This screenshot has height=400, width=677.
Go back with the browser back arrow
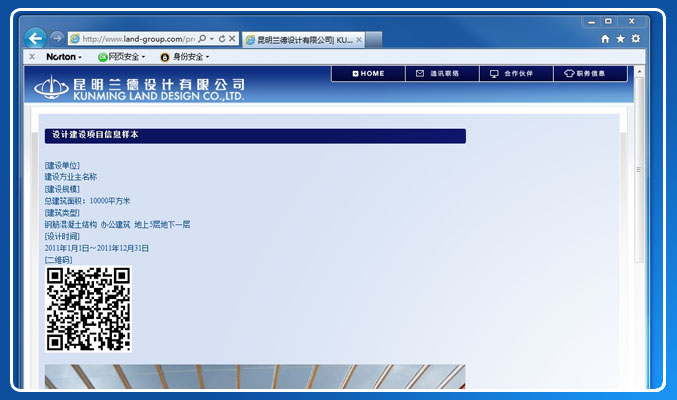[x=35, y=38]
